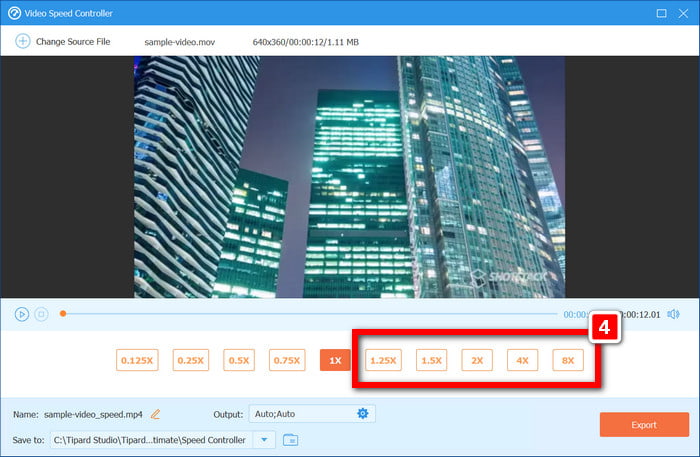Screen dimensions: 700x457
Task: Export the speed-adjusted video
Action: coord(644,425)
